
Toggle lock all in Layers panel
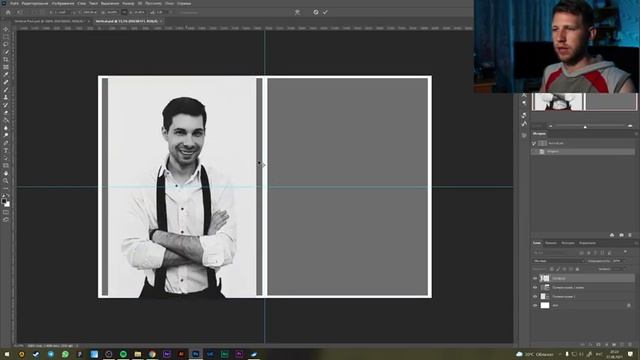point(577,269)
